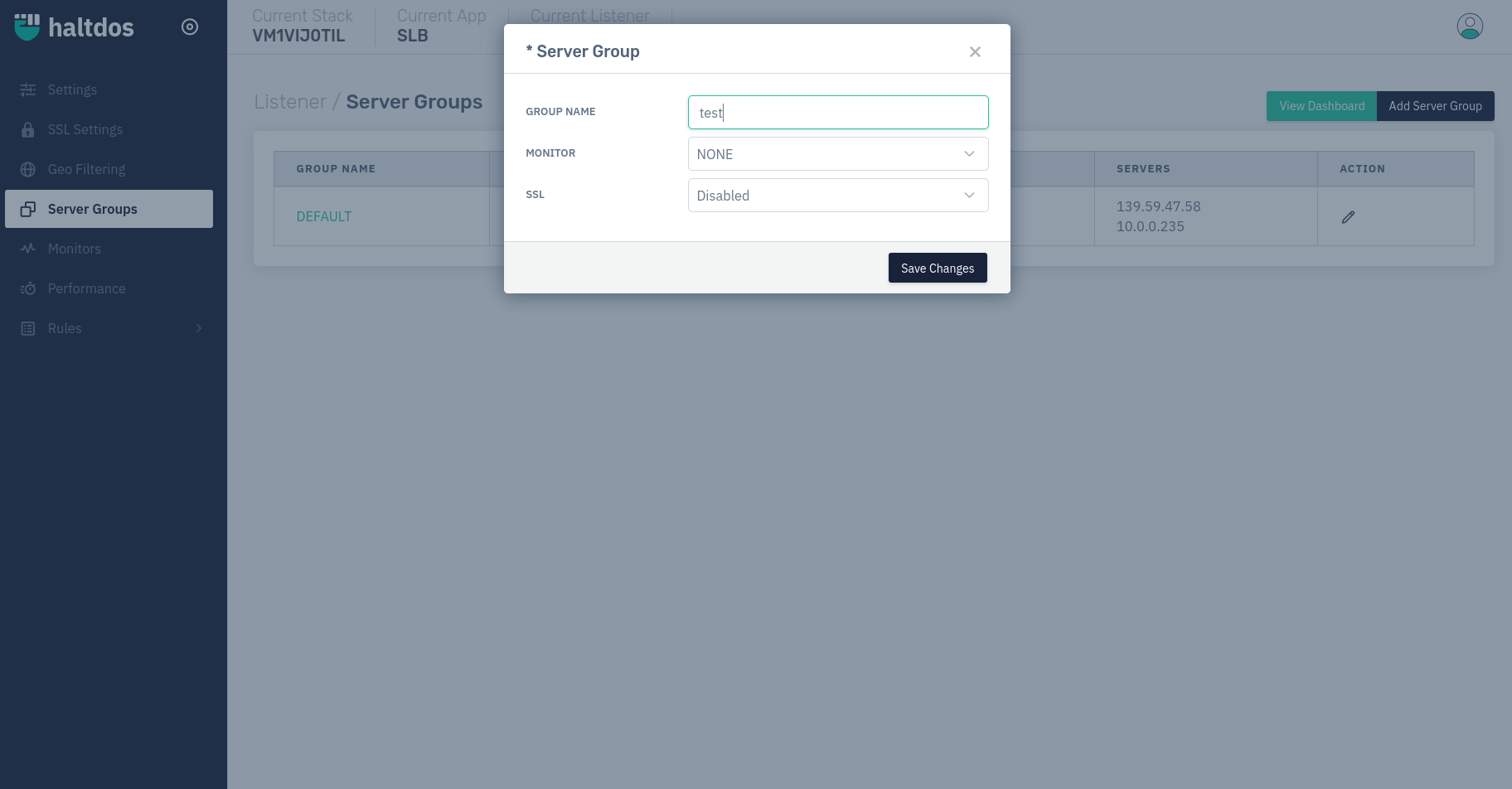The height and width of the screenshot is (789, 1512).
Task: Click the Performance stopwatch icon
Action: [x=28, y=288]
